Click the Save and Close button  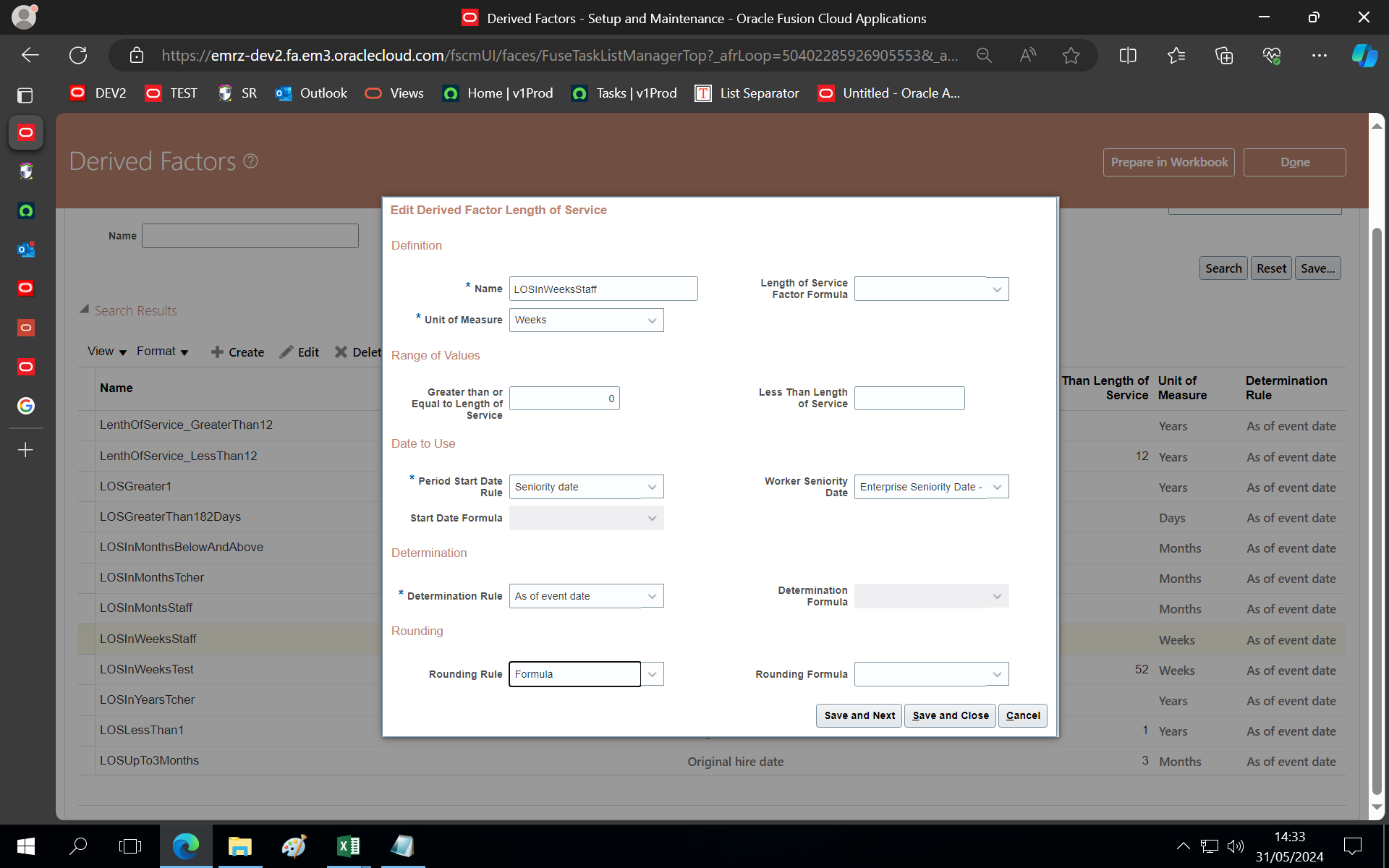click(x=950, y=715)
